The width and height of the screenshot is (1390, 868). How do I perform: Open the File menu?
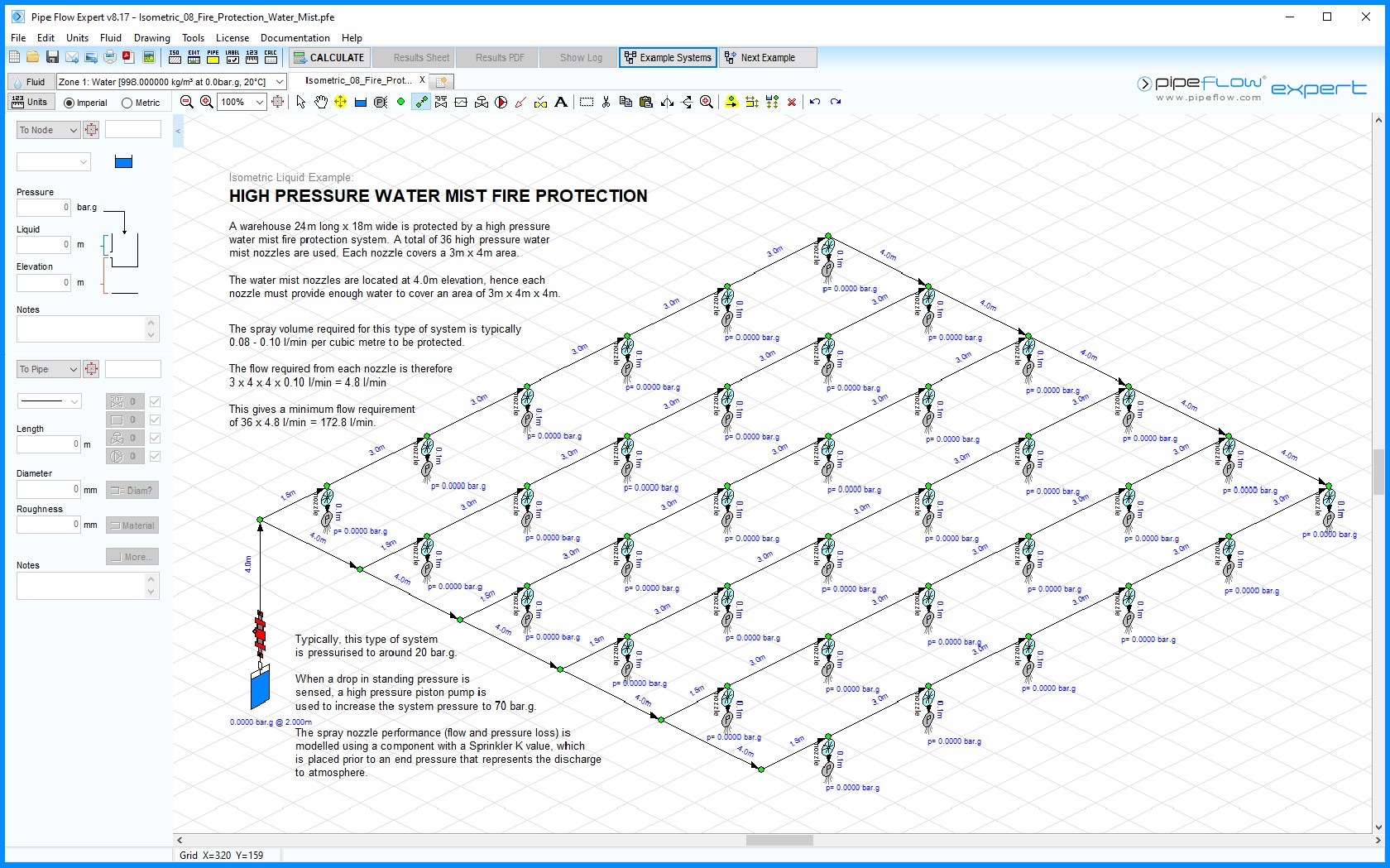point(18,37)
